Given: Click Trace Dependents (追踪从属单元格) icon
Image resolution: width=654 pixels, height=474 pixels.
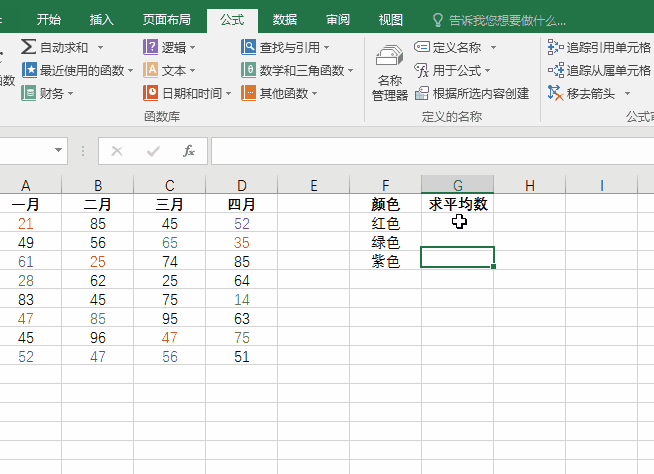Looking at the screenshot, I should [556, 70].
